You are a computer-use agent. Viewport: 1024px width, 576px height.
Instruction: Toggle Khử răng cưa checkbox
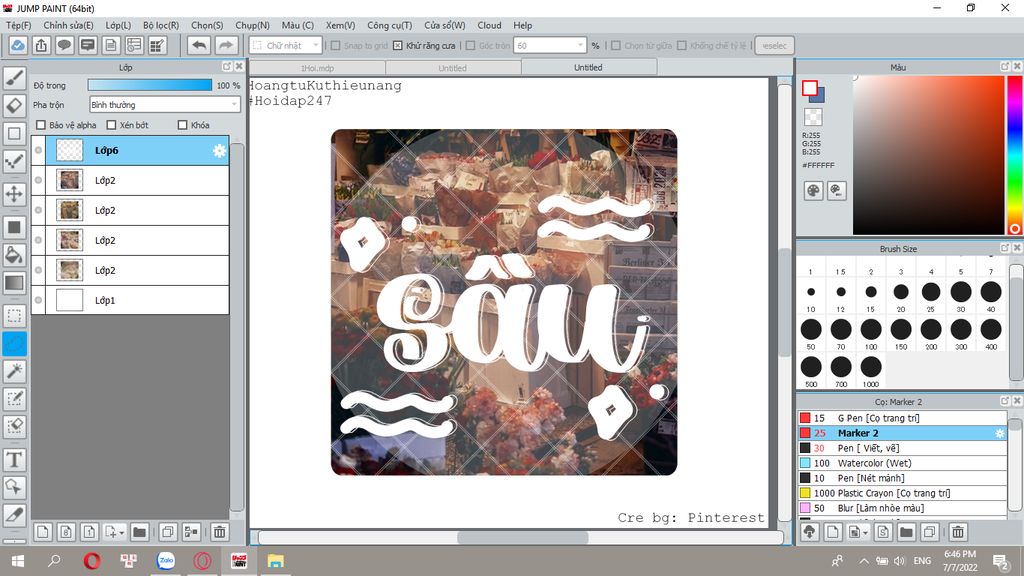pos(398,46)
